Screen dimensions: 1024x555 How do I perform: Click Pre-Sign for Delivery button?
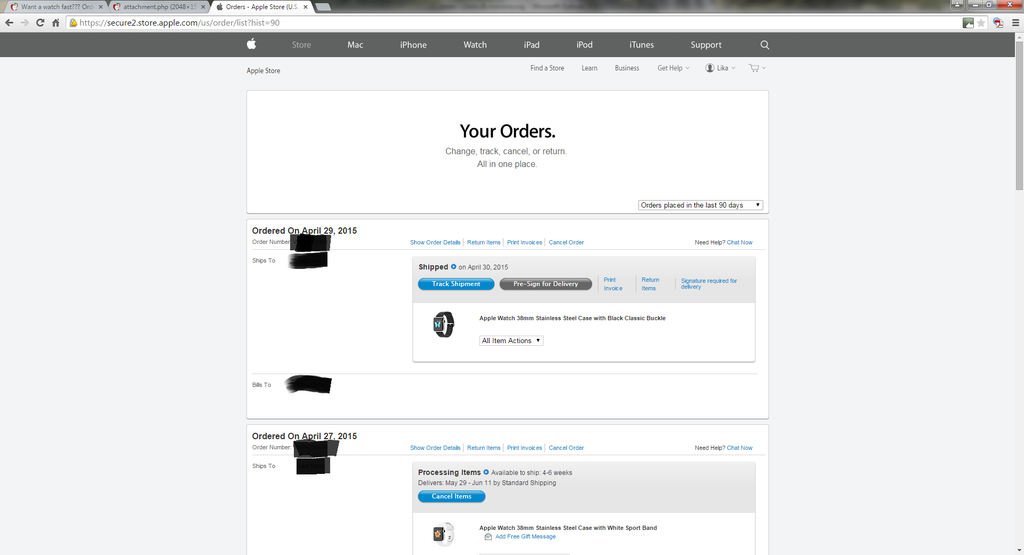point(545,284)
